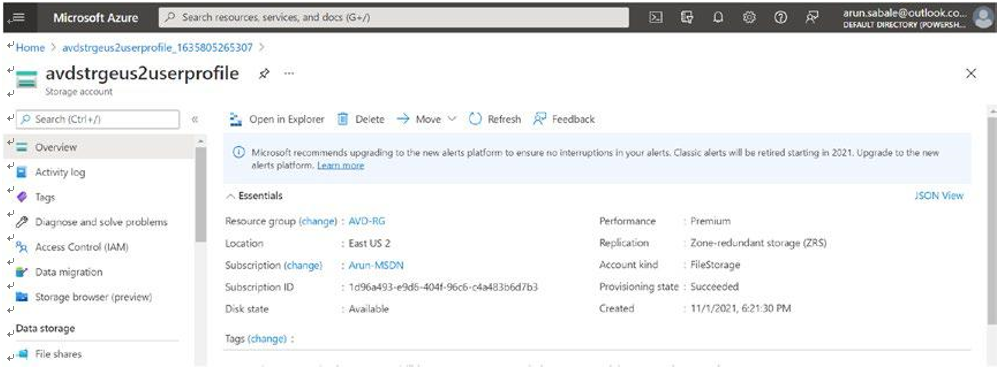
Task: Open in Explorer toolbar button
Action: coord(277,119)
